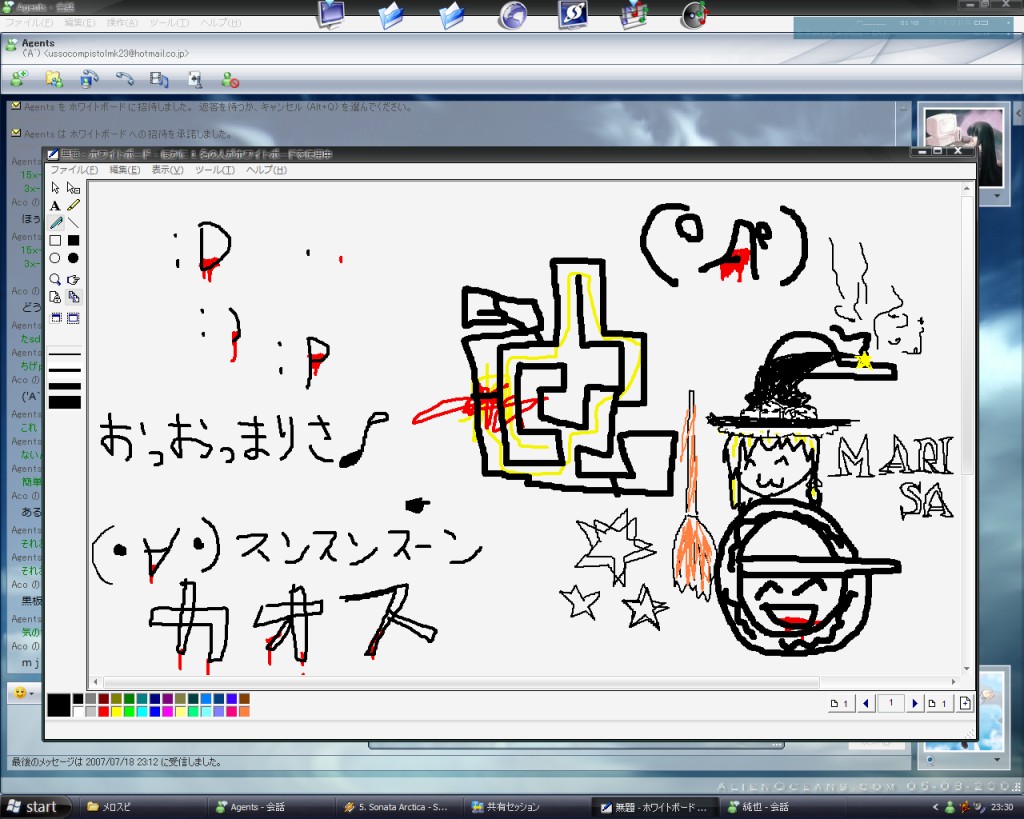Select the remote pointer tool with window
1024x819 pixels.
[x=74, y=188]
